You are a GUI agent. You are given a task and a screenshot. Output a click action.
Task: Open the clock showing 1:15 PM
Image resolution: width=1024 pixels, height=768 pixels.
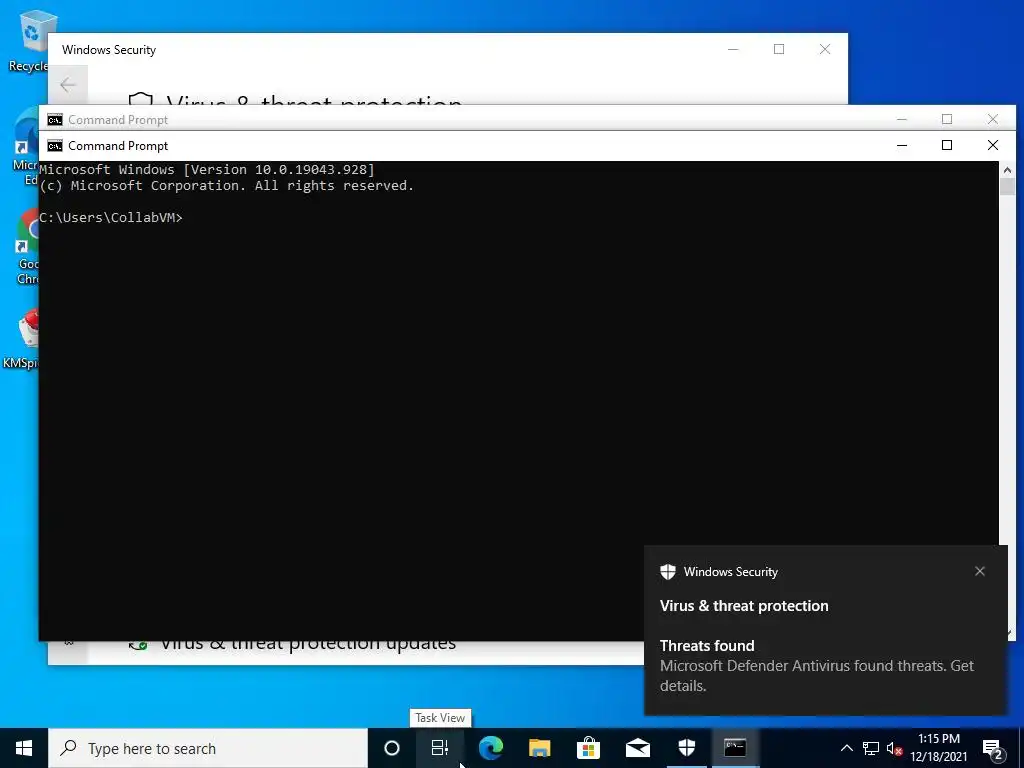(x=938, y=748)
